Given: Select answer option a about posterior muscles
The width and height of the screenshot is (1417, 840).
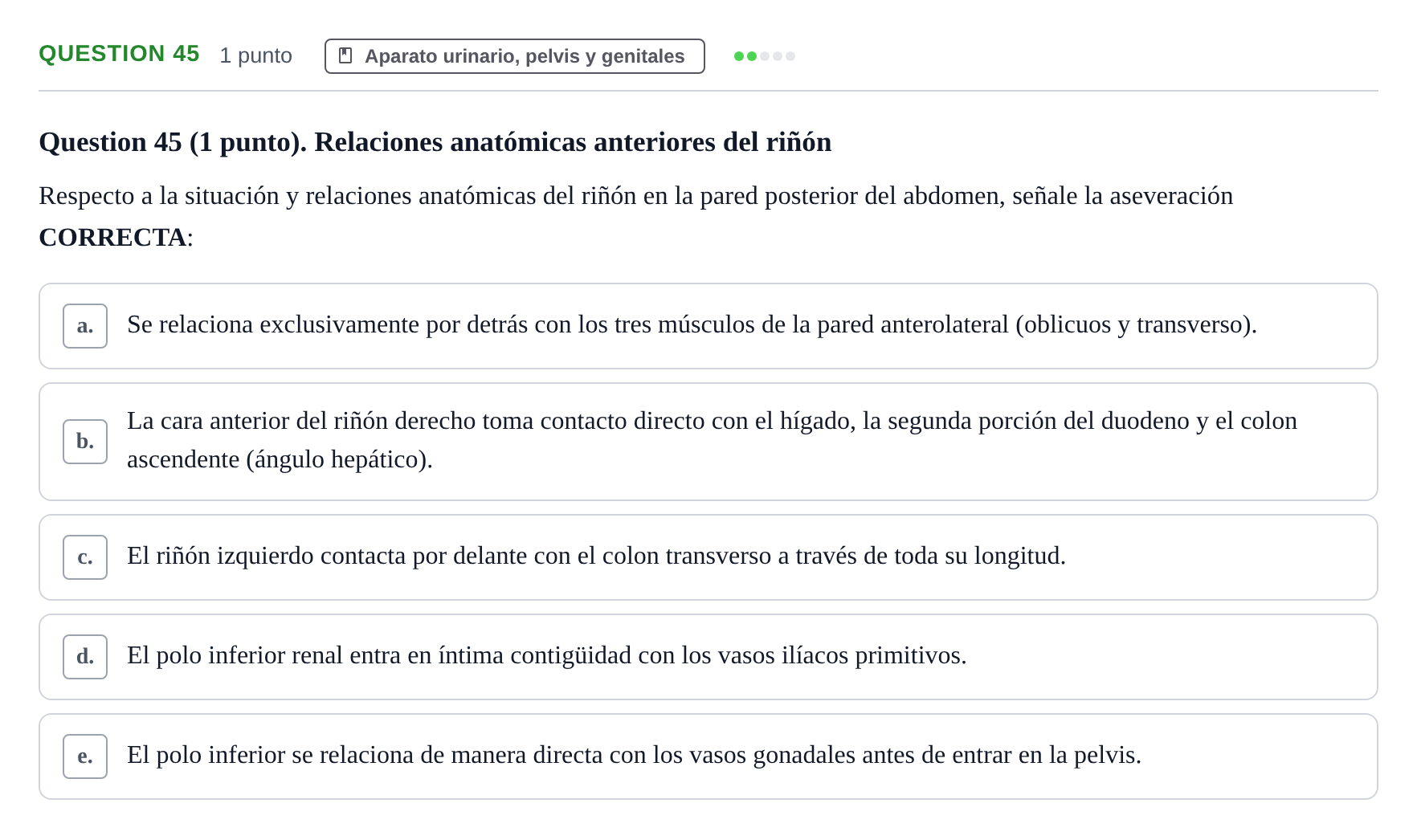Looking at the screenshot, I should click(708, 326).
